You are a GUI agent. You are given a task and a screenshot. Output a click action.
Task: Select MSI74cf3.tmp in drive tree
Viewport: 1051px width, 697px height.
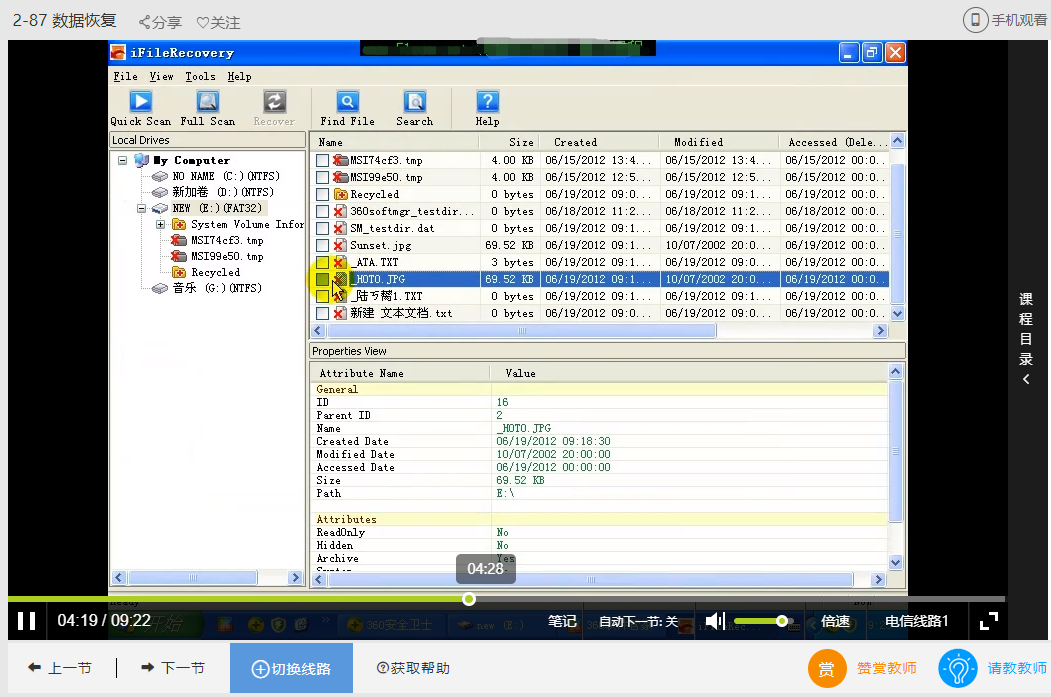pos(227,241)
